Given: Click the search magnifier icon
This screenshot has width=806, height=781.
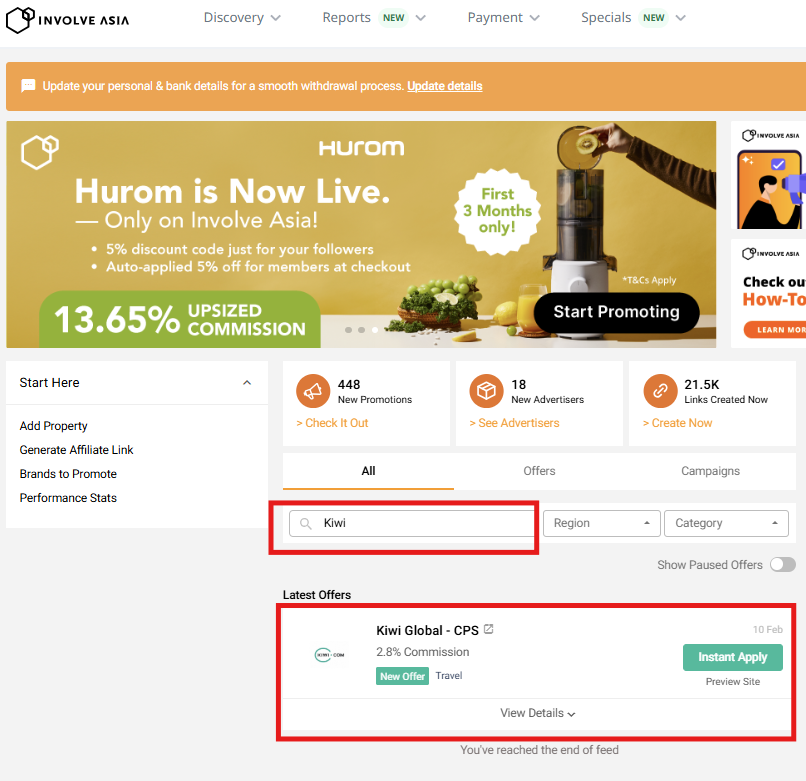Looking at the screenshot, I should 305,523.
